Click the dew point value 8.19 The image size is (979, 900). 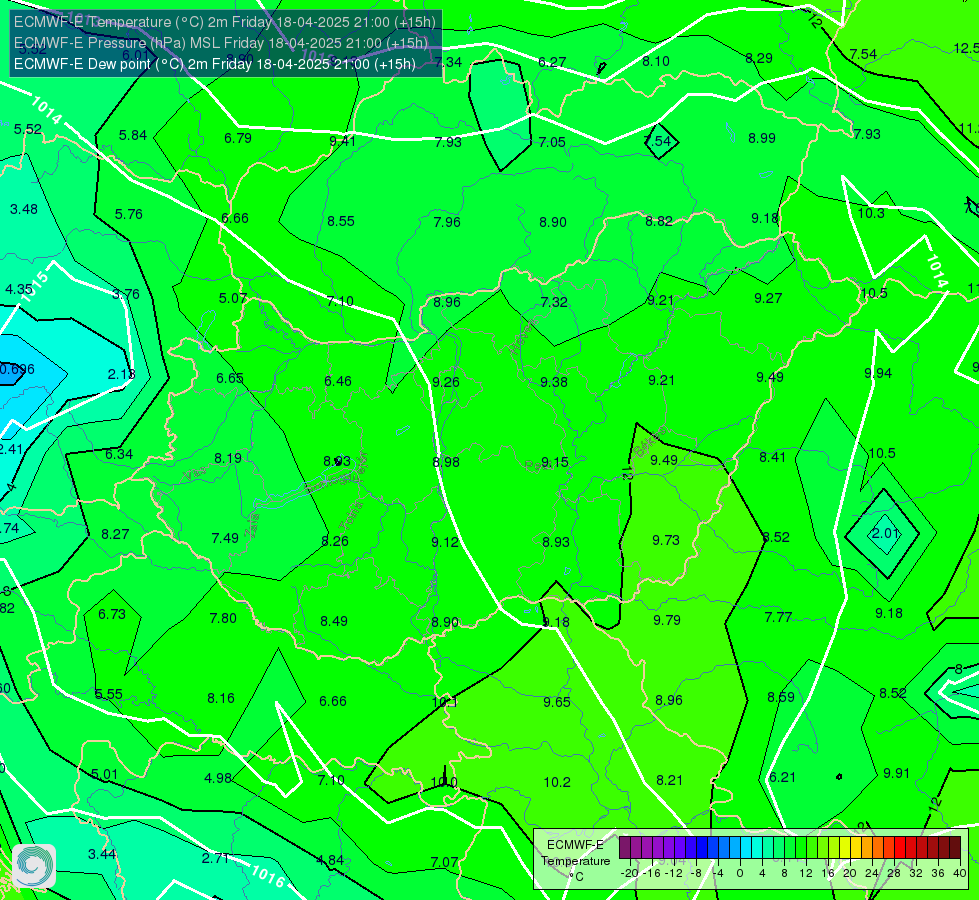tap(228, 458)
